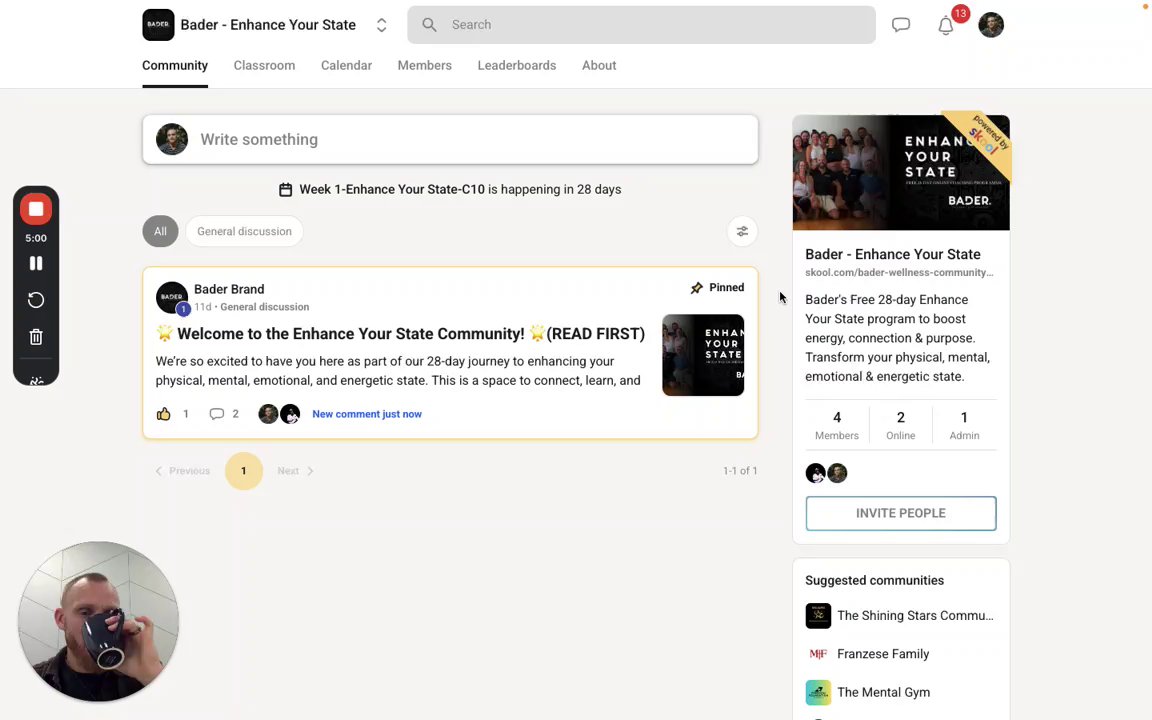Image resolution: width=1152 pixels, height=720 pixels.
Task: View the 4 Members count
Action: pyautogui.click(x=837, y=425)
